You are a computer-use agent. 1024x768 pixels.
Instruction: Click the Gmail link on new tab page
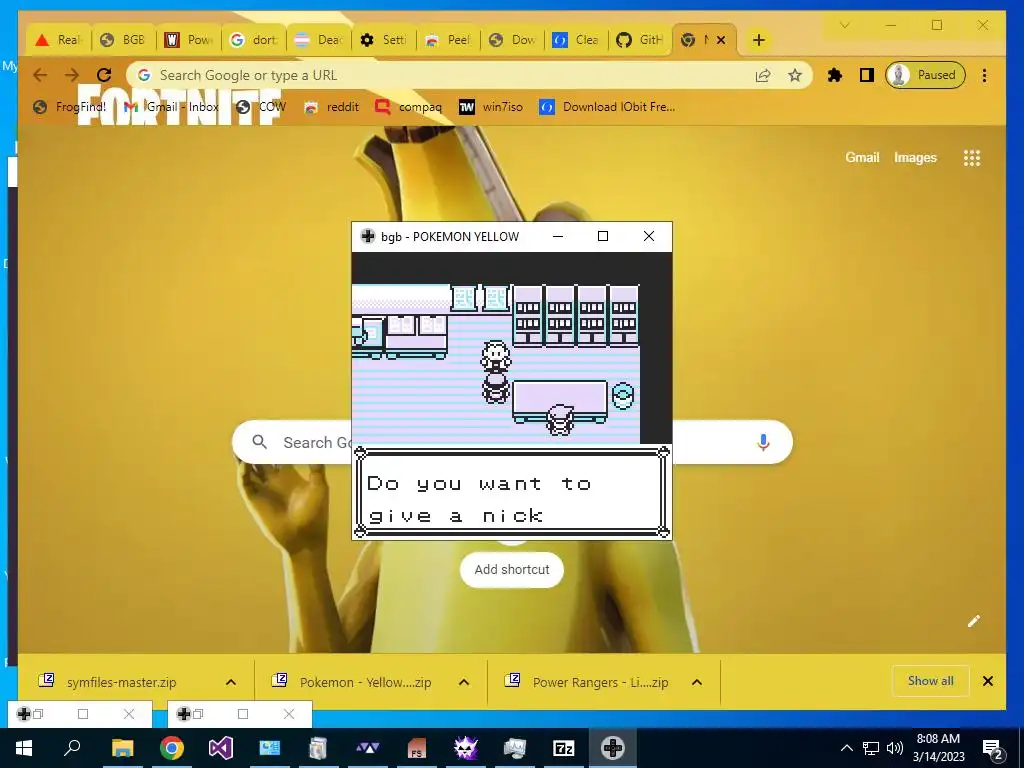862,157
